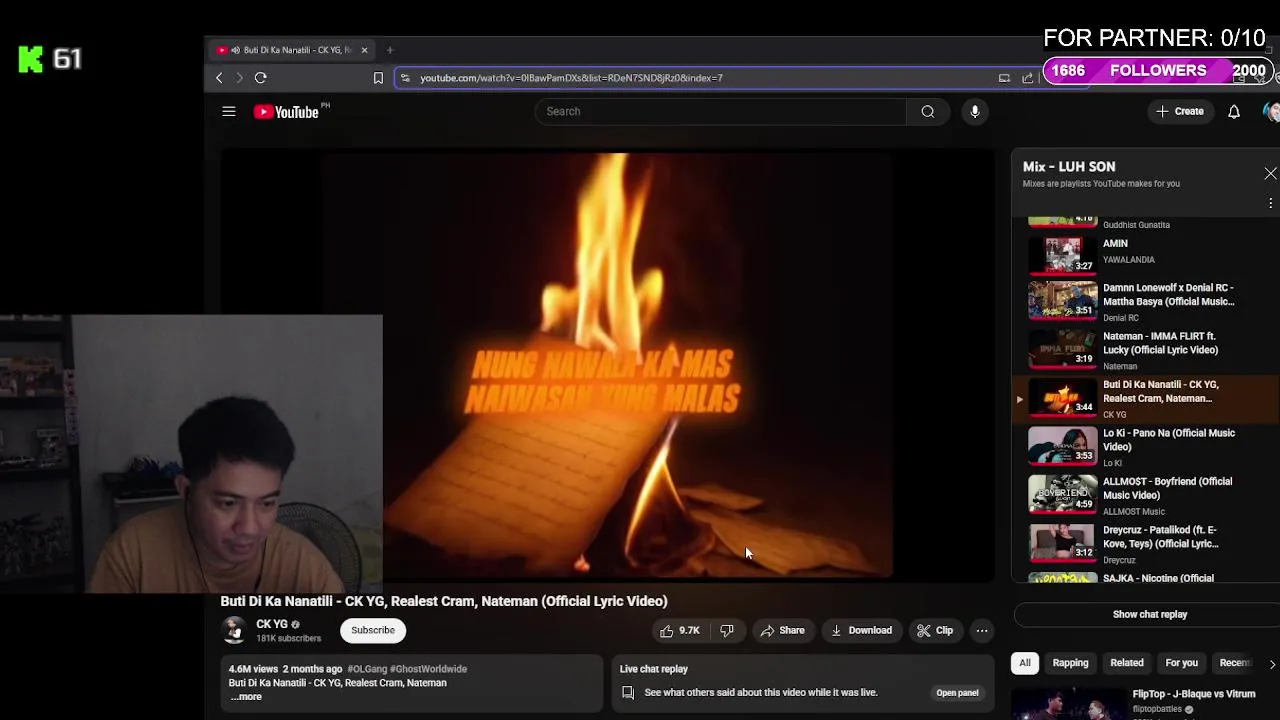Play ALLMO$T - Boyfriend music video
The image size is (1280, 720).
pyautogui.click(x=1145, y=496)
